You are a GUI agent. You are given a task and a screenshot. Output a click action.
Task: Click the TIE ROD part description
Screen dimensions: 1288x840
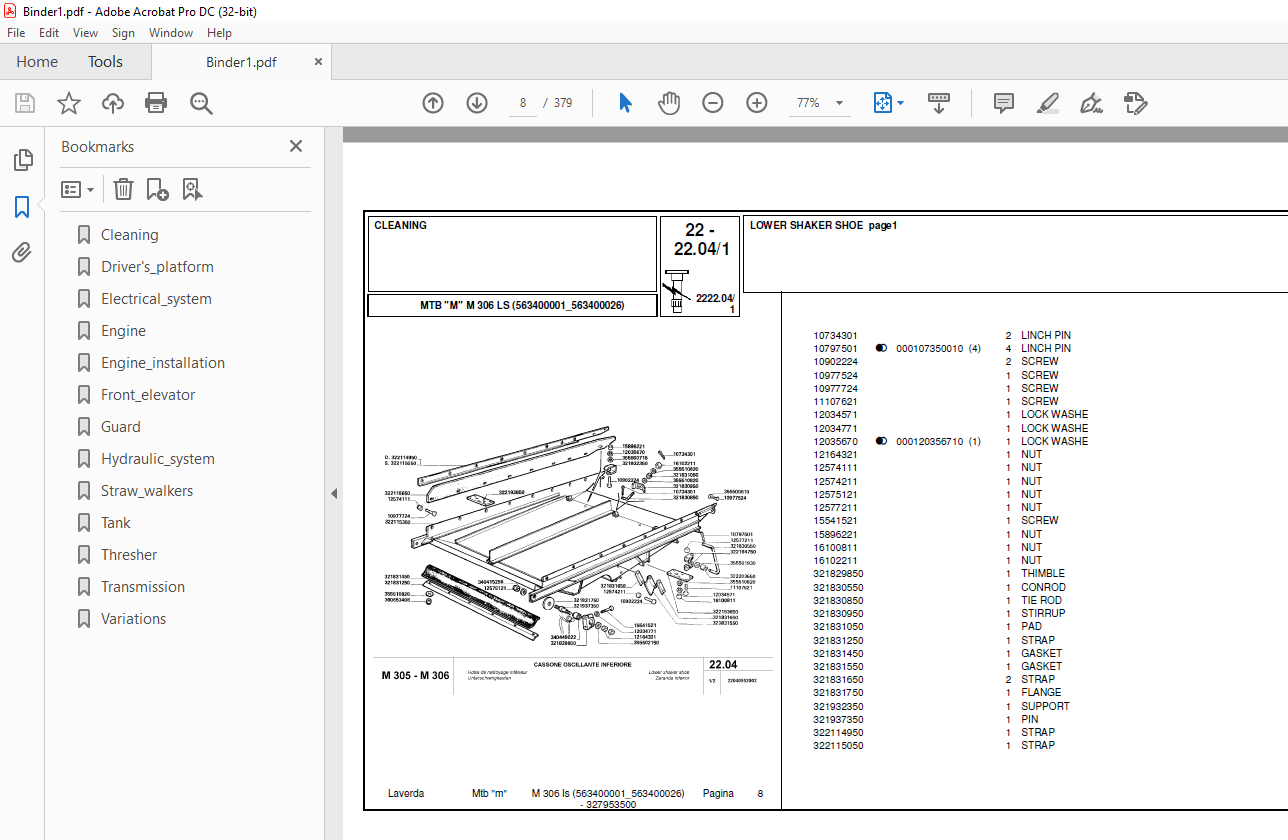coord(1041,600)
